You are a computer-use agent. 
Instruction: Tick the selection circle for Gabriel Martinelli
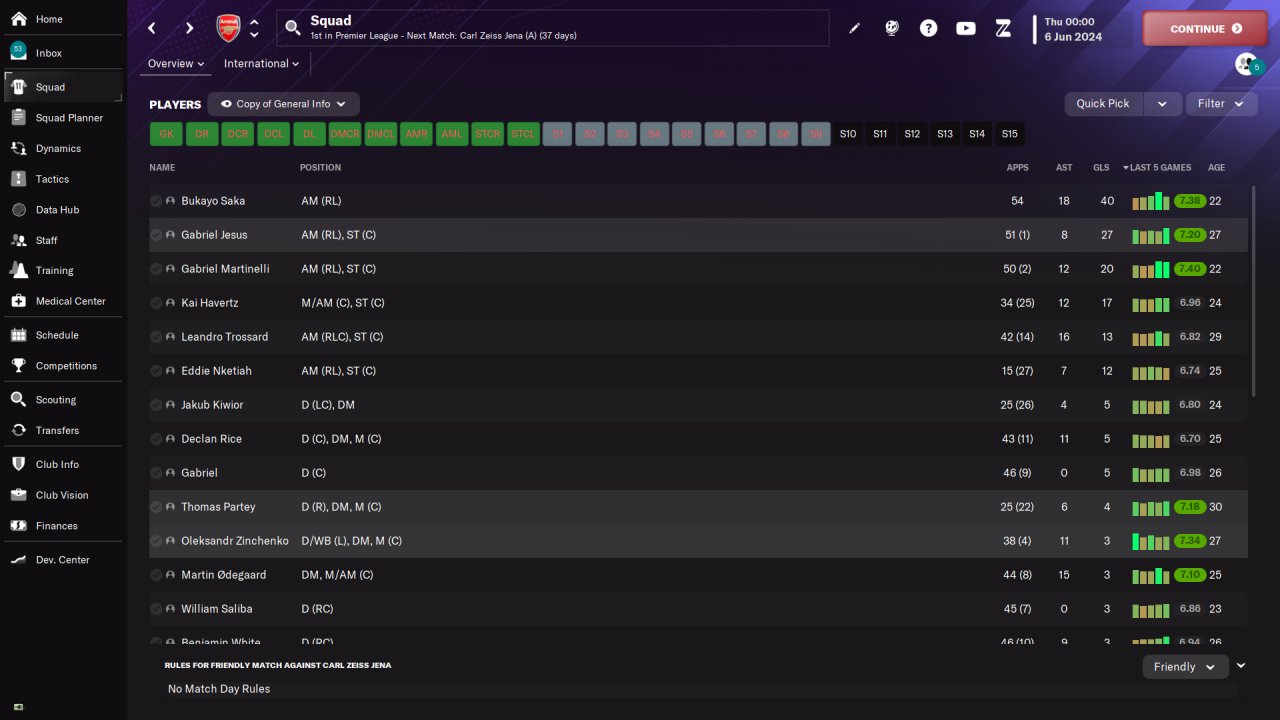coord(156,269)
